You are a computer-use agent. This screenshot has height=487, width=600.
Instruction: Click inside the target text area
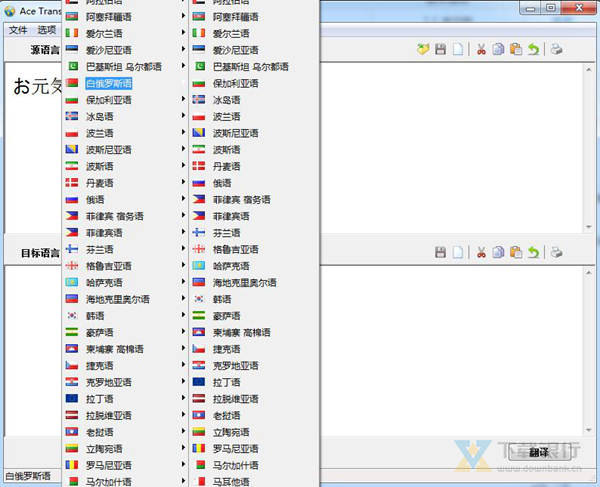pos(452,350)
